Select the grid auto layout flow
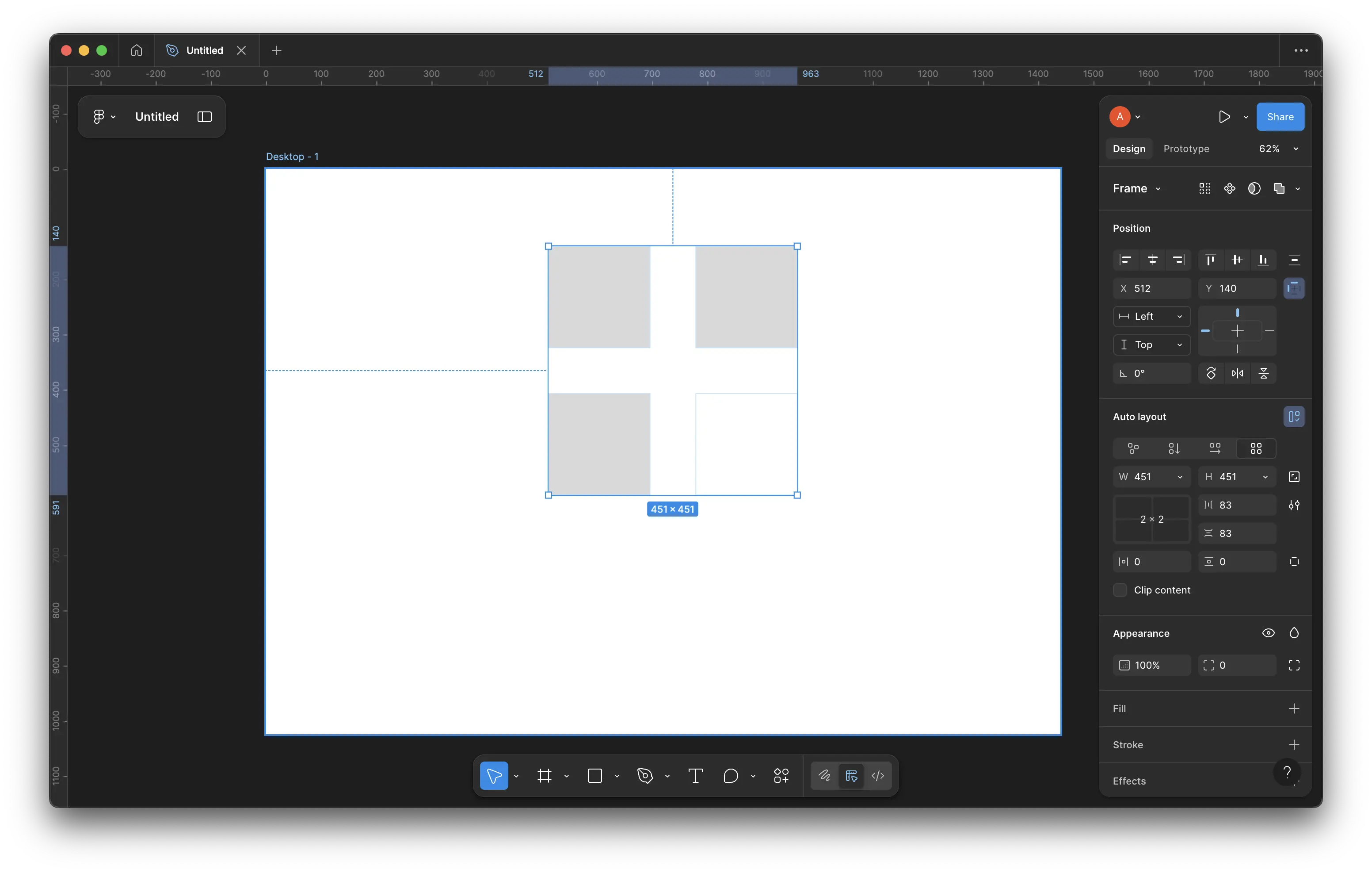 pyautogui.click(x=1256, y=449)
